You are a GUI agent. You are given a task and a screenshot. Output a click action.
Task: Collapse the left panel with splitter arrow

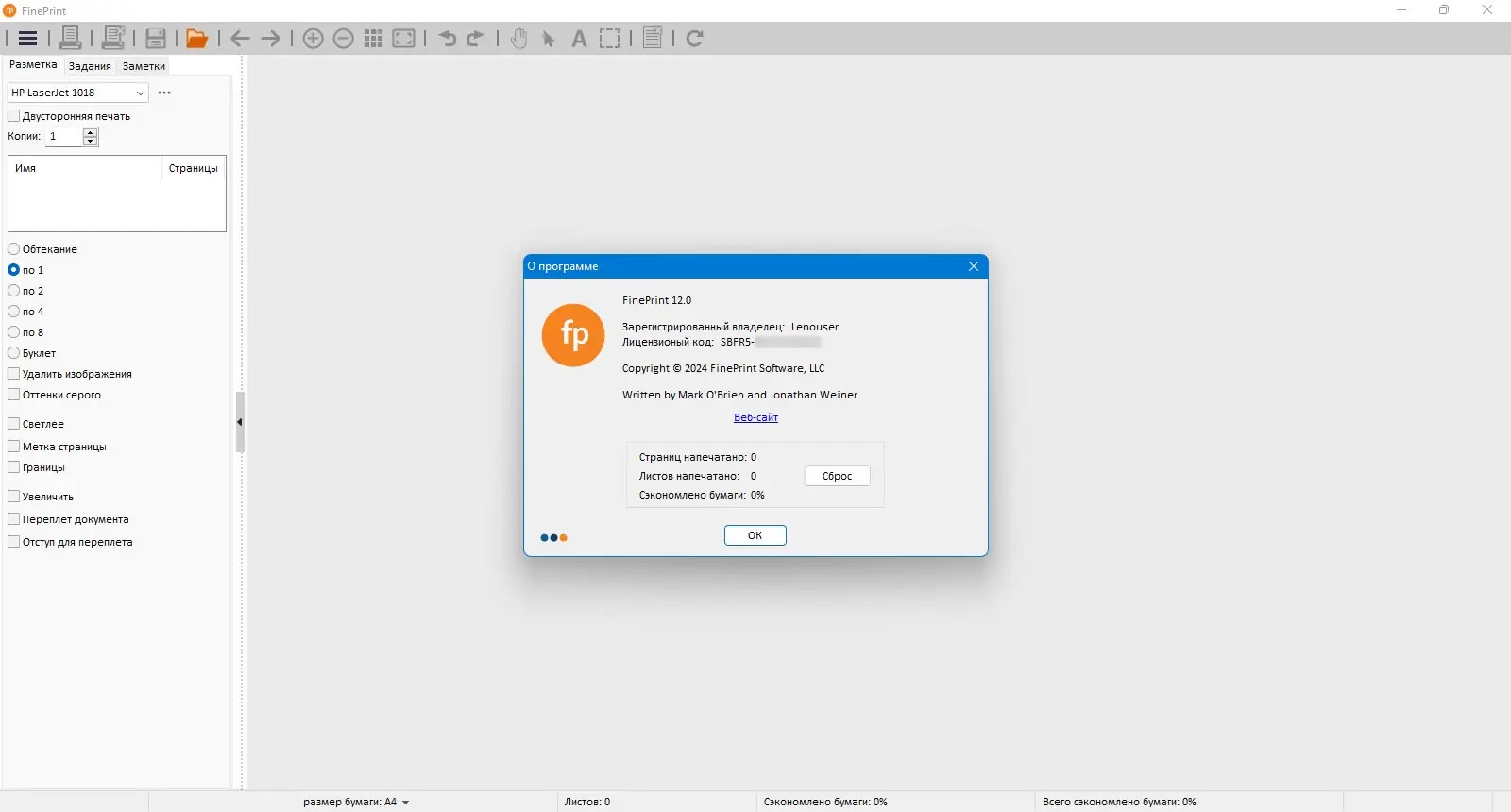(240, 422)
